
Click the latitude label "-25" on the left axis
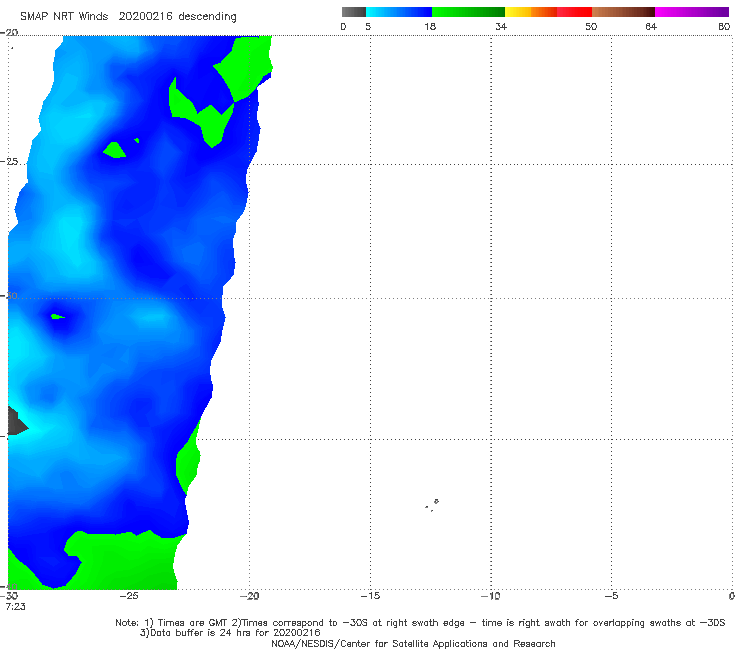tap(9, 162)
